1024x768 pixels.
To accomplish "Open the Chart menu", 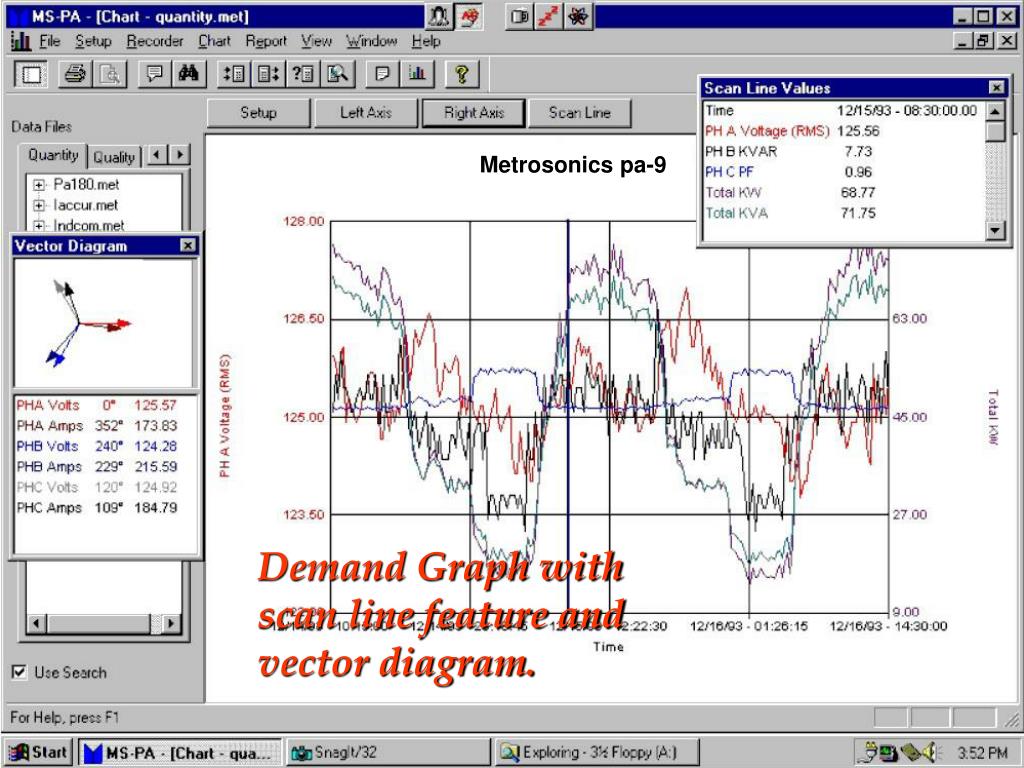I will (214, 41).
